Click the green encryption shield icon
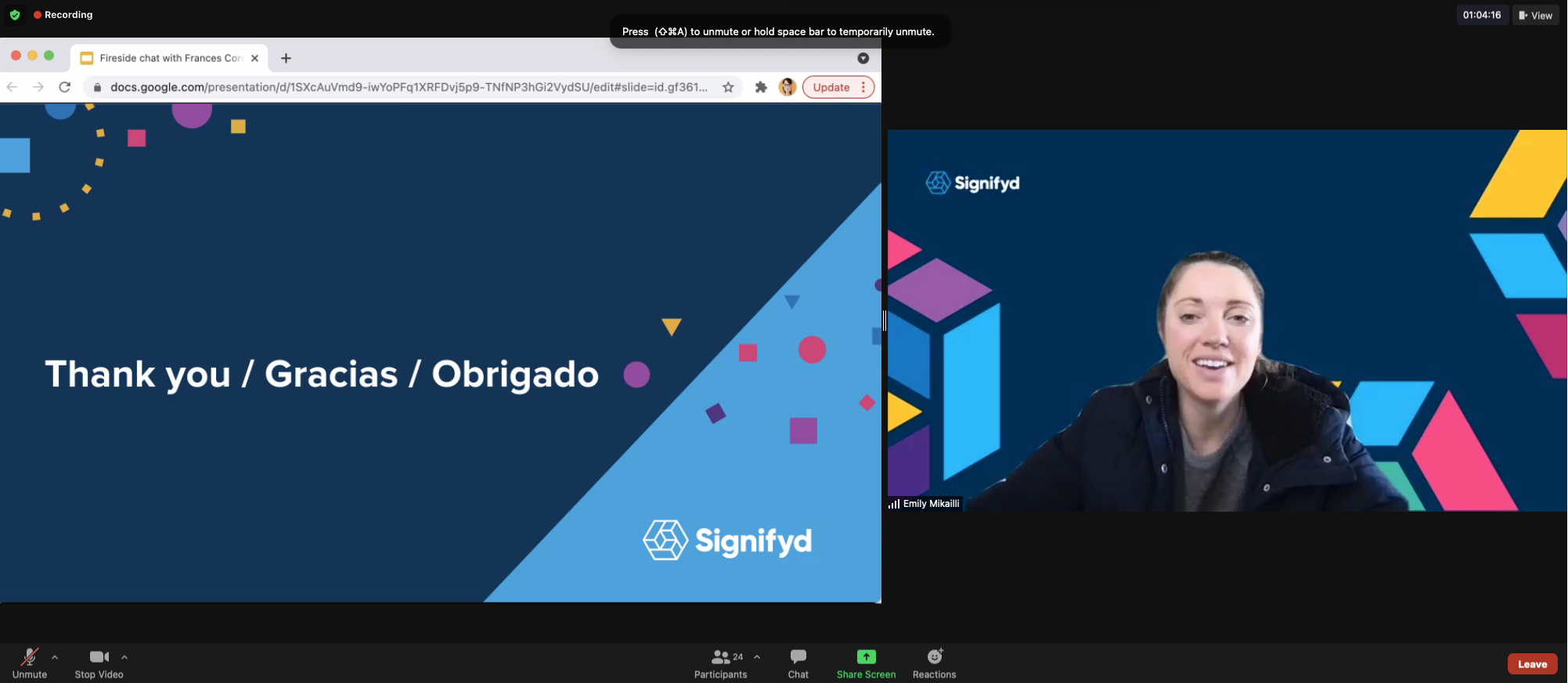1568x683 pixels. [15, 15]
